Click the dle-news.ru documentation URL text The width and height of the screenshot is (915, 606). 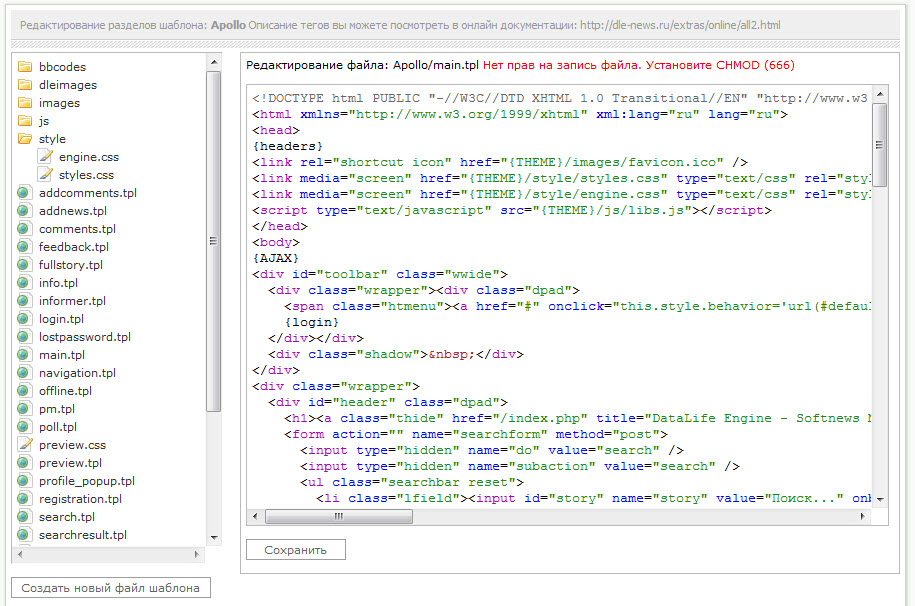coord(680,25)
